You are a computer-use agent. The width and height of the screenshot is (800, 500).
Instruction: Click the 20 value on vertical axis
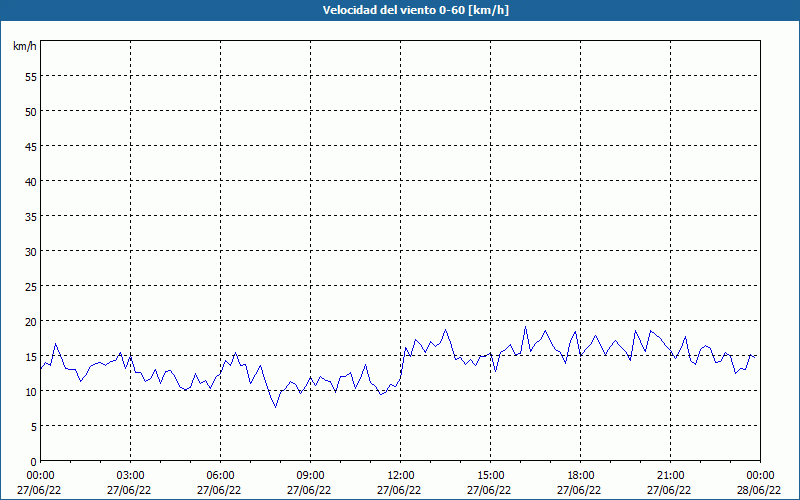pyautogui.click(x=31, y=322)
